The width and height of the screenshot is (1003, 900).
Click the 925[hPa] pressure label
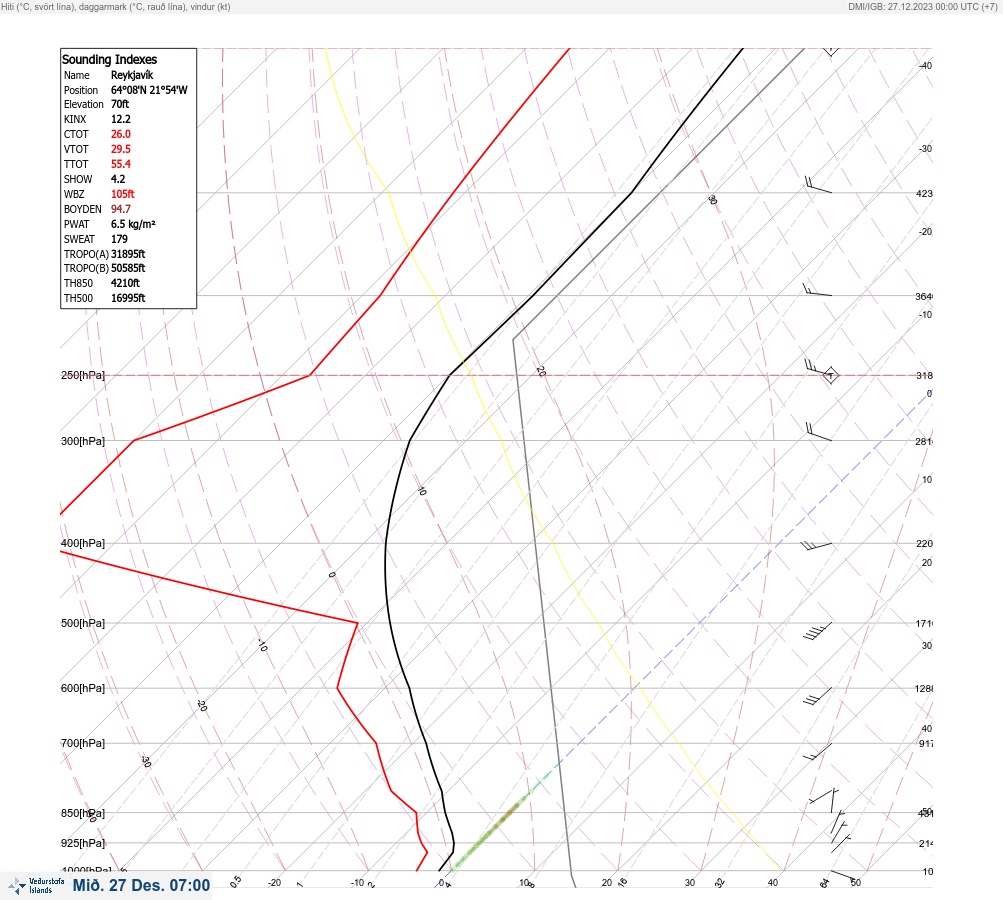(x=83, y=843)
